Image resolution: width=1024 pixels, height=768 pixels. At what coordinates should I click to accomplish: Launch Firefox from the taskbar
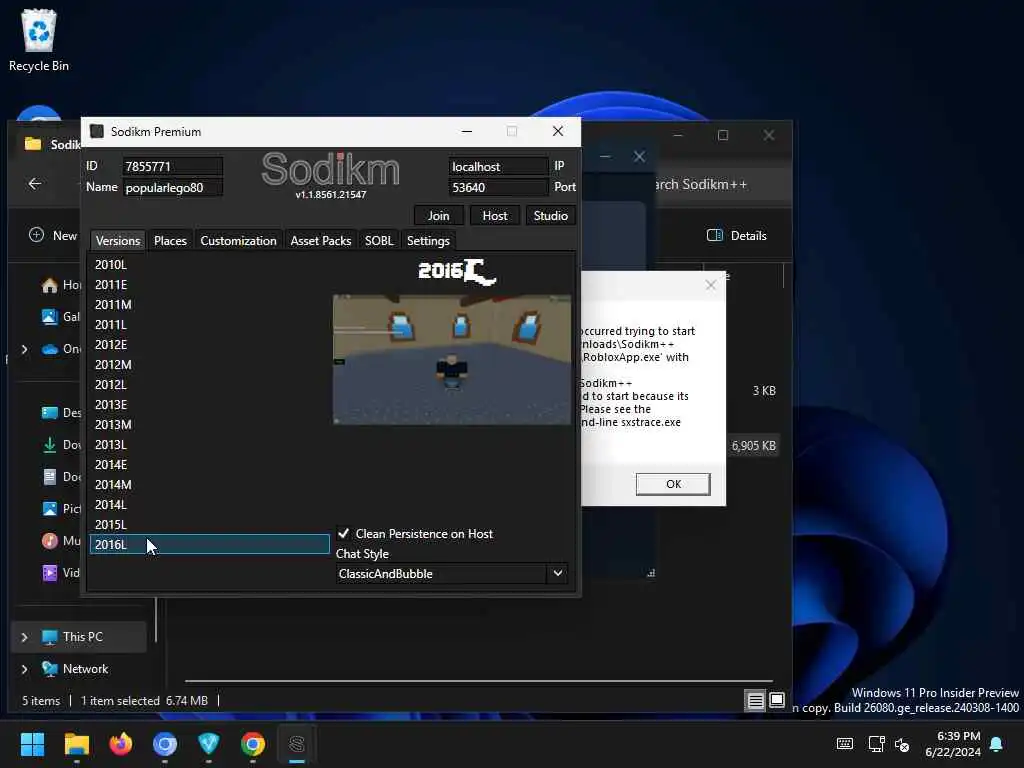[121, 744]
